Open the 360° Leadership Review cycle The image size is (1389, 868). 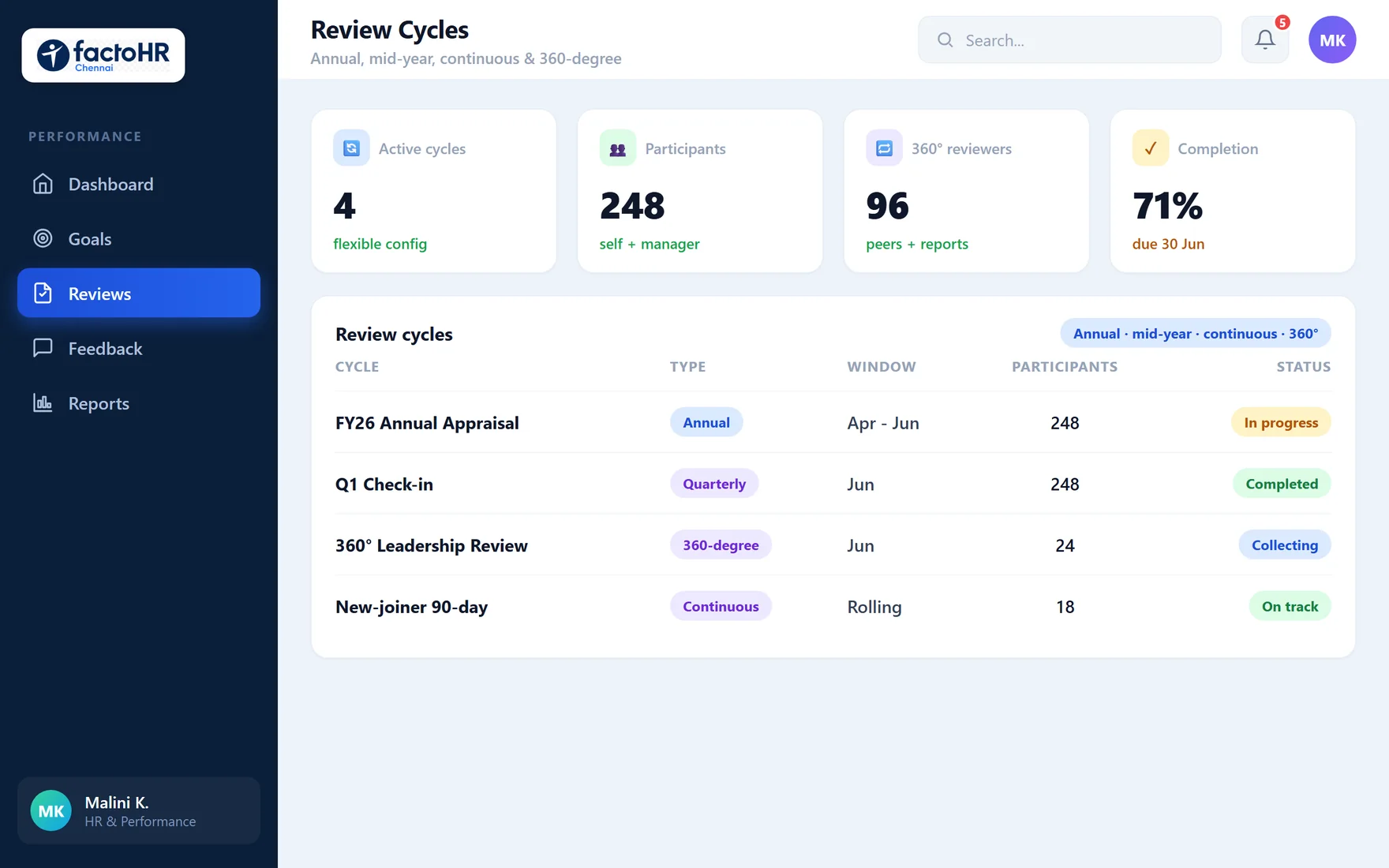coord(432,545)
